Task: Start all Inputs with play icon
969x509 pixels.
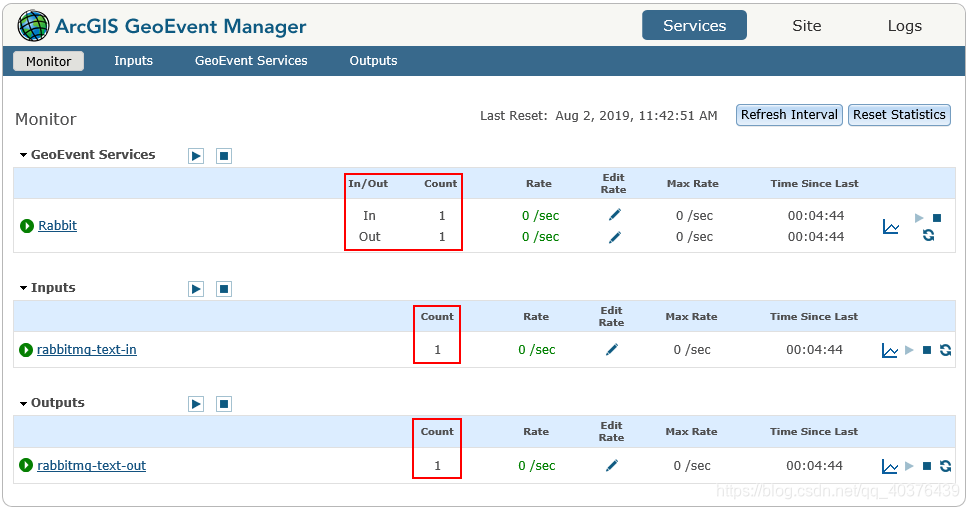Action: [196, 288]
